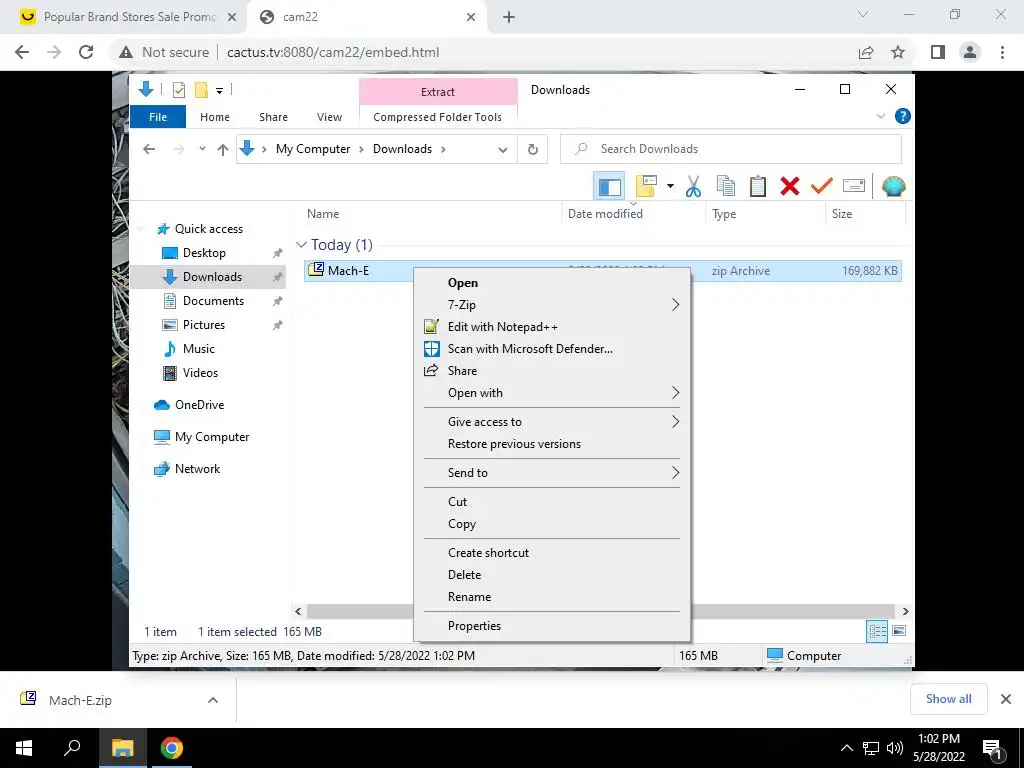Image resolution: width=1024 pixels, height=768 pixels.
Task: Open File Explorer from the taskbar
Action: [x=122, y=748]
